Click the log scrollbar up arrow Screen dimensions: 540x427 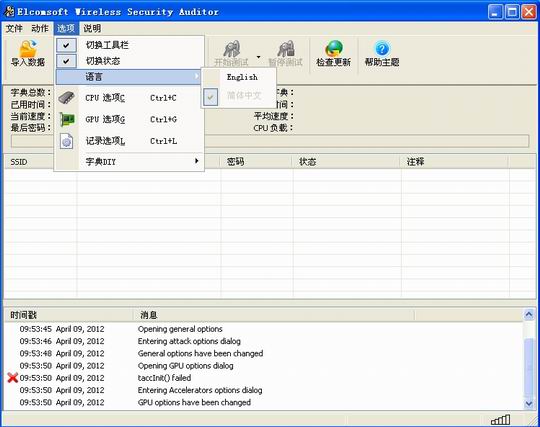(x=529, y=315)
